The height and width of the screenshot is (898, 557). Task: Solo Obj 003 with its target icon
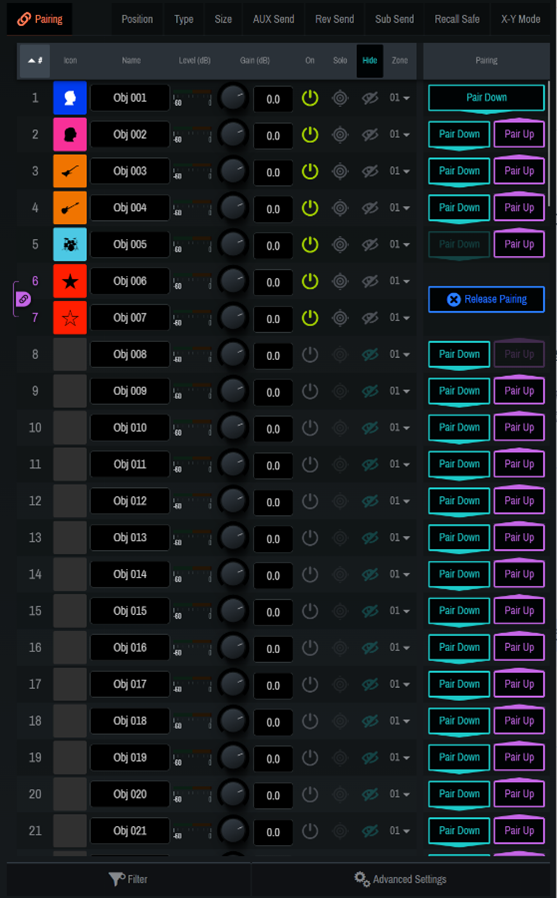click(340, 171)
